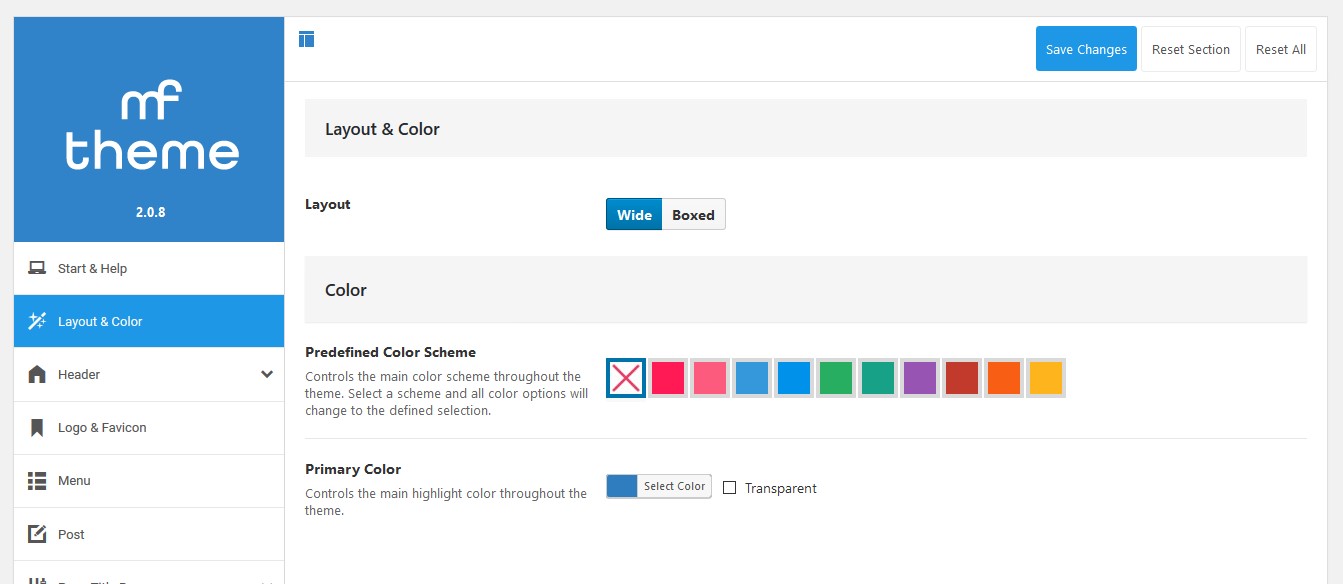Click Save Changes button
The width and height of the screenshot is (1343, 584).
[1086, 49]
